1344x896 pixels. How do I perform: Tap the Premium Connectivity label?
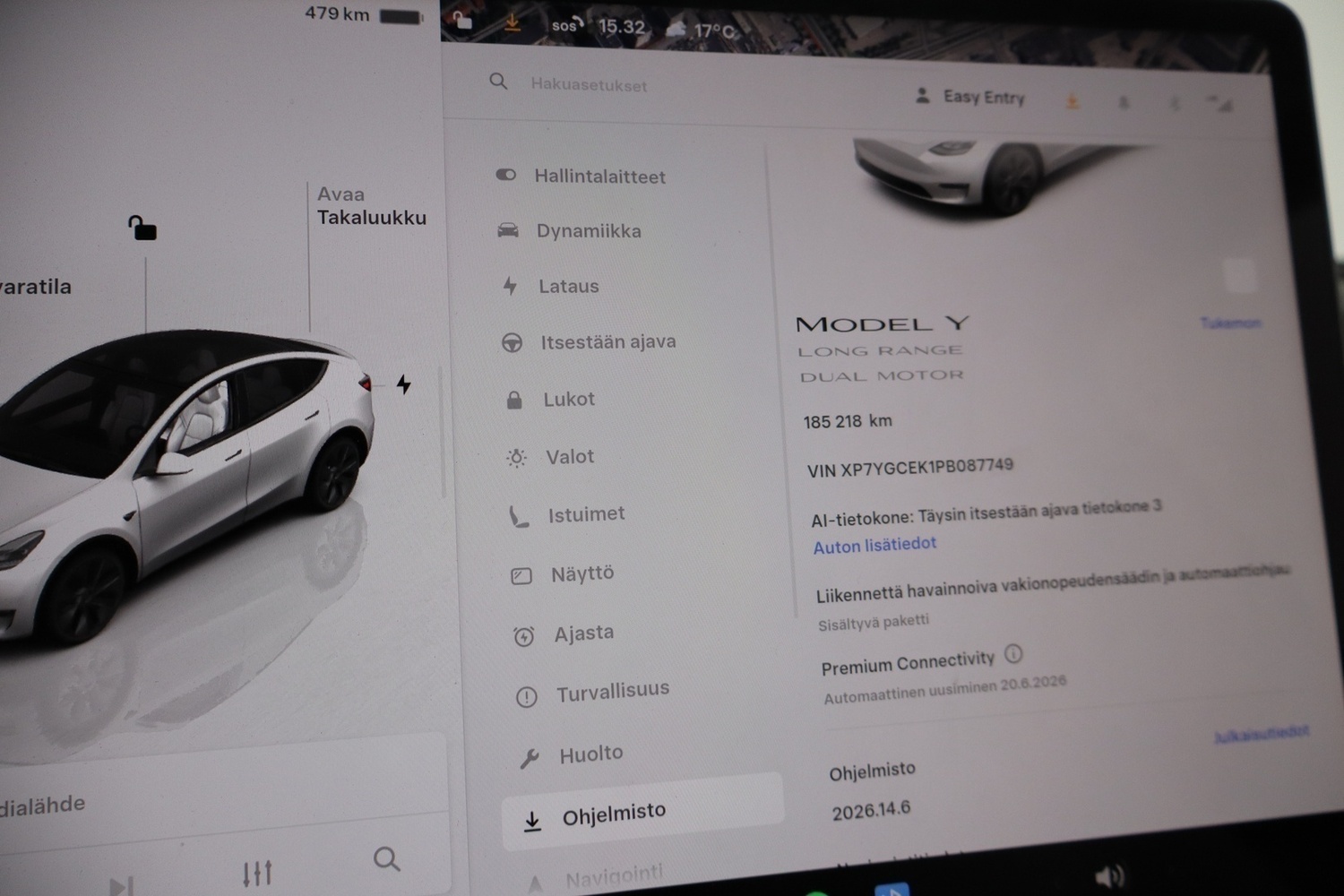coord(908,664)
